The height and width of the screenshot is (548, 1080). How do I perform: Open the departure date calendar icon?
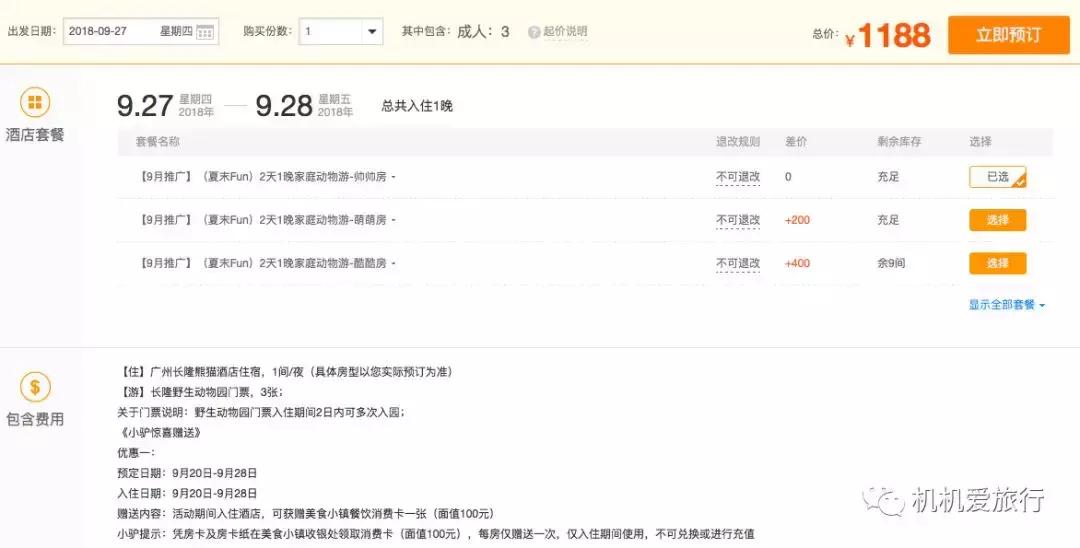coord(205,32)
